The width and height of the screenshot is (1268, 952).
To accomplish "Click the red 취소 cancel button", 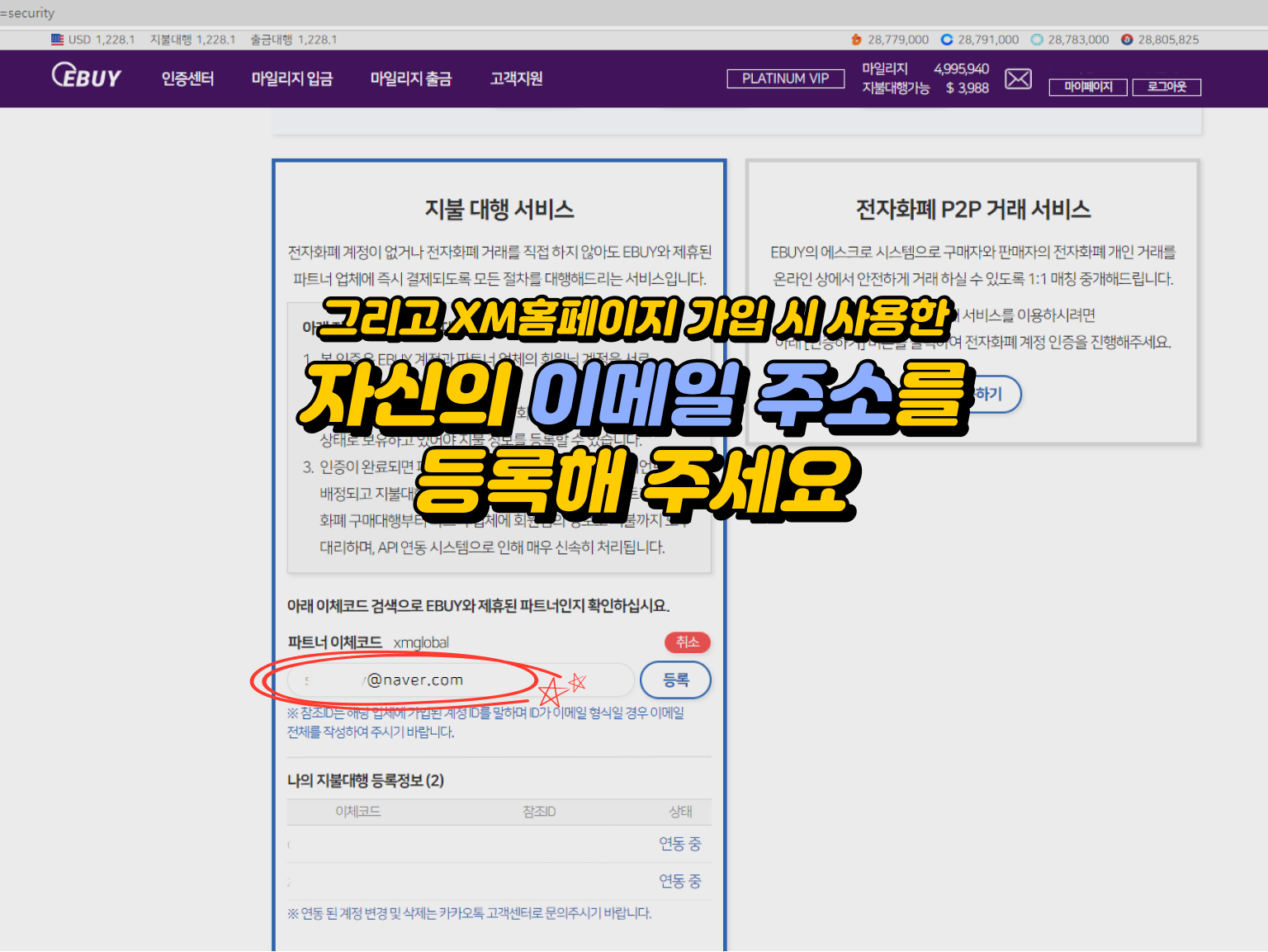I will click(x=687, y=642).
